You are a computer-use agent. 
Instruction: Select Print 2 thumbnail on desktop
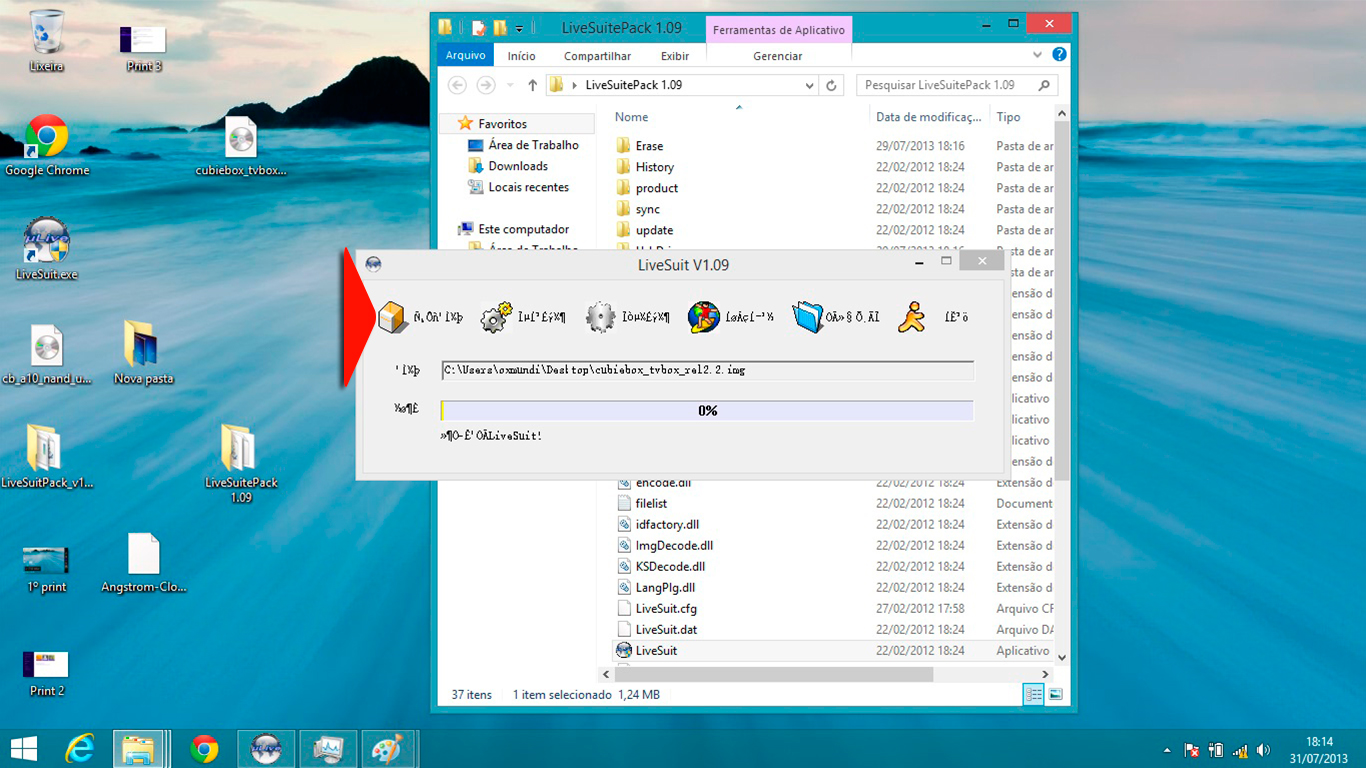[x=47, y=672]
